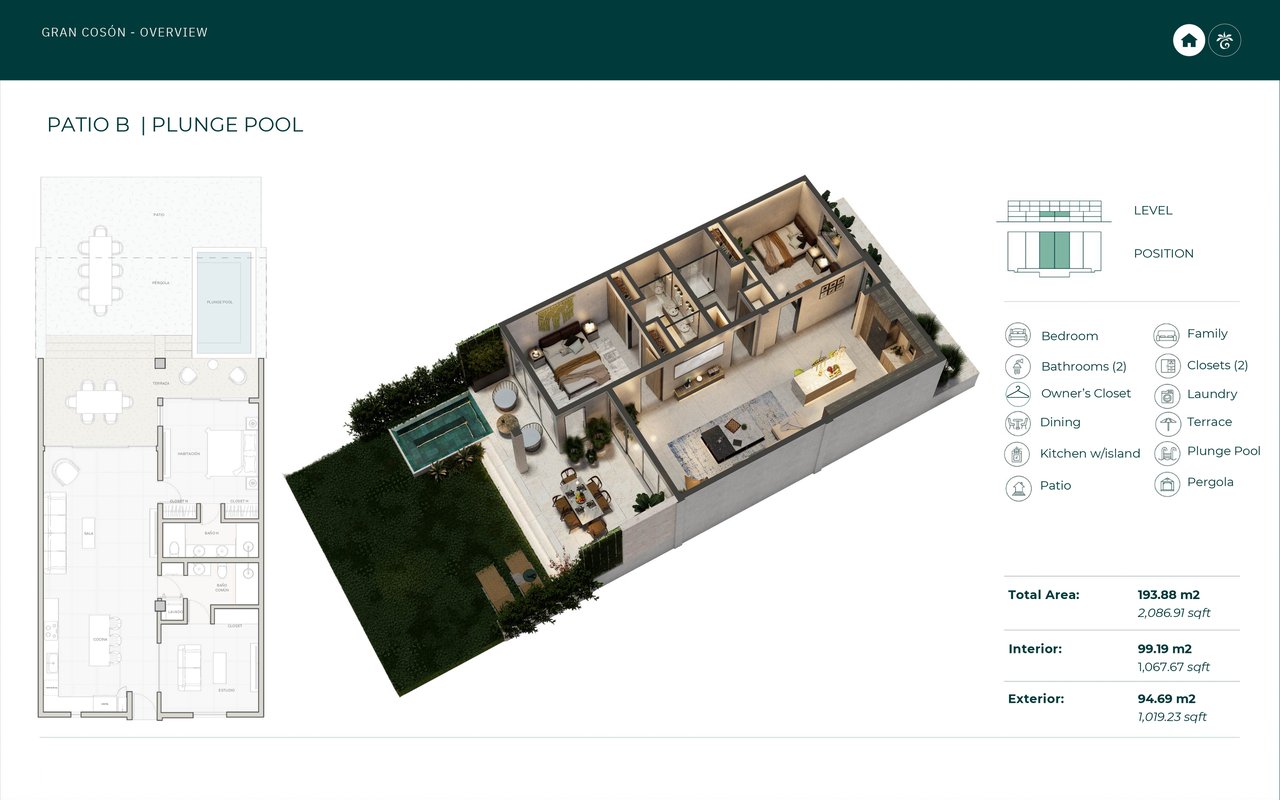The image size is (1280, 800).
Task: Click the home icon in header
Action: pyautogui.click(x=1188, y=40)
